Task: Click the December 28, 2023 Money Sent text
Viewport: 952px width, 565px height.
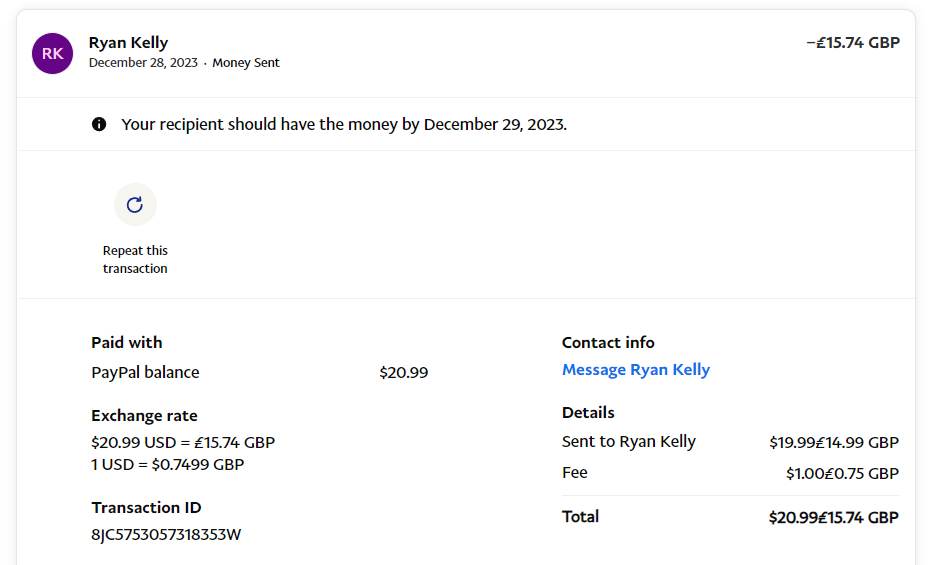Action: [x=184, y=63]
